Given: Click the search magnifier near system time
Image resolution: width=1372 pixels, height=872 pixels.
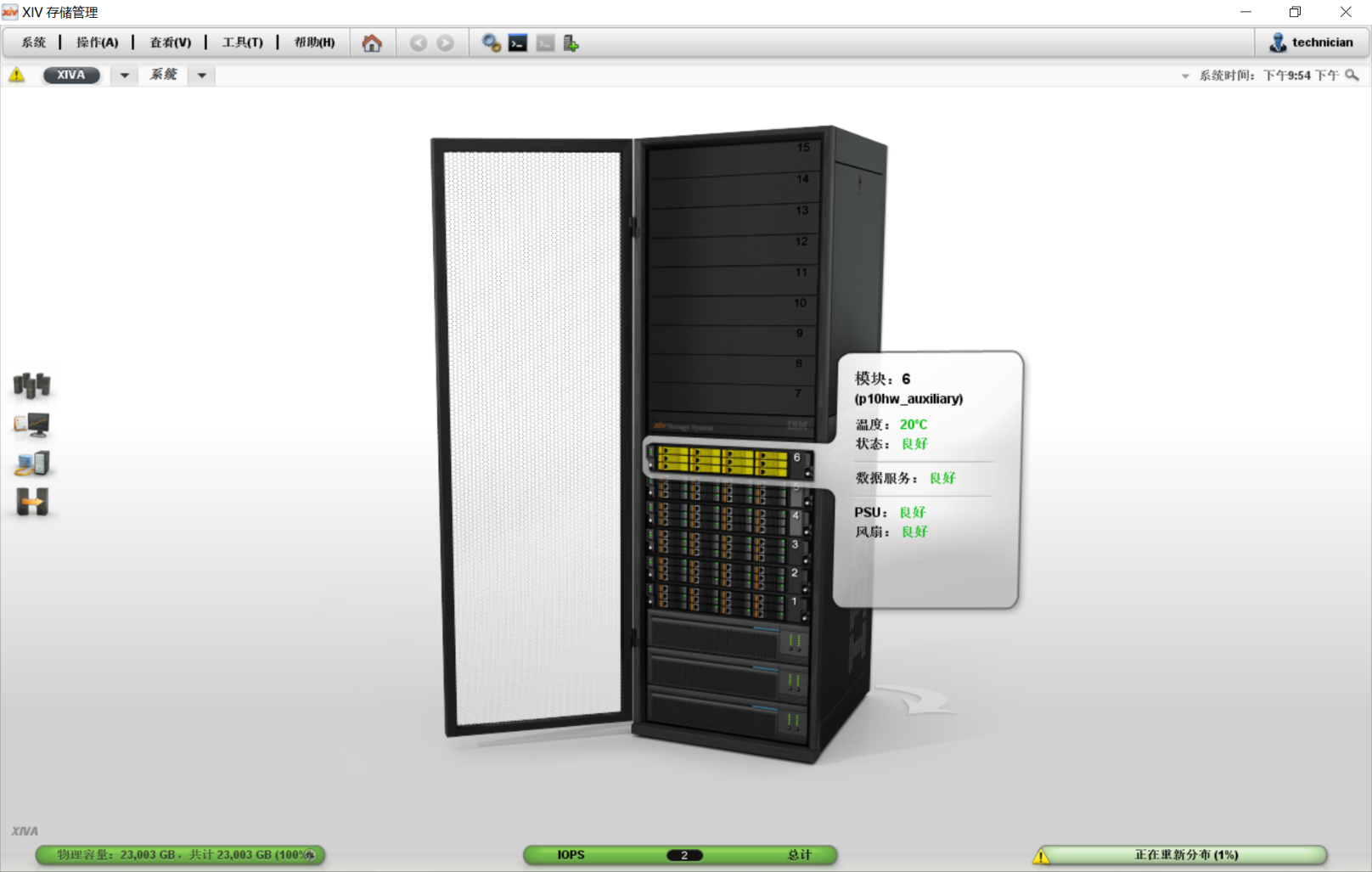Looking at the screenshot, I should coord(1352,76).
